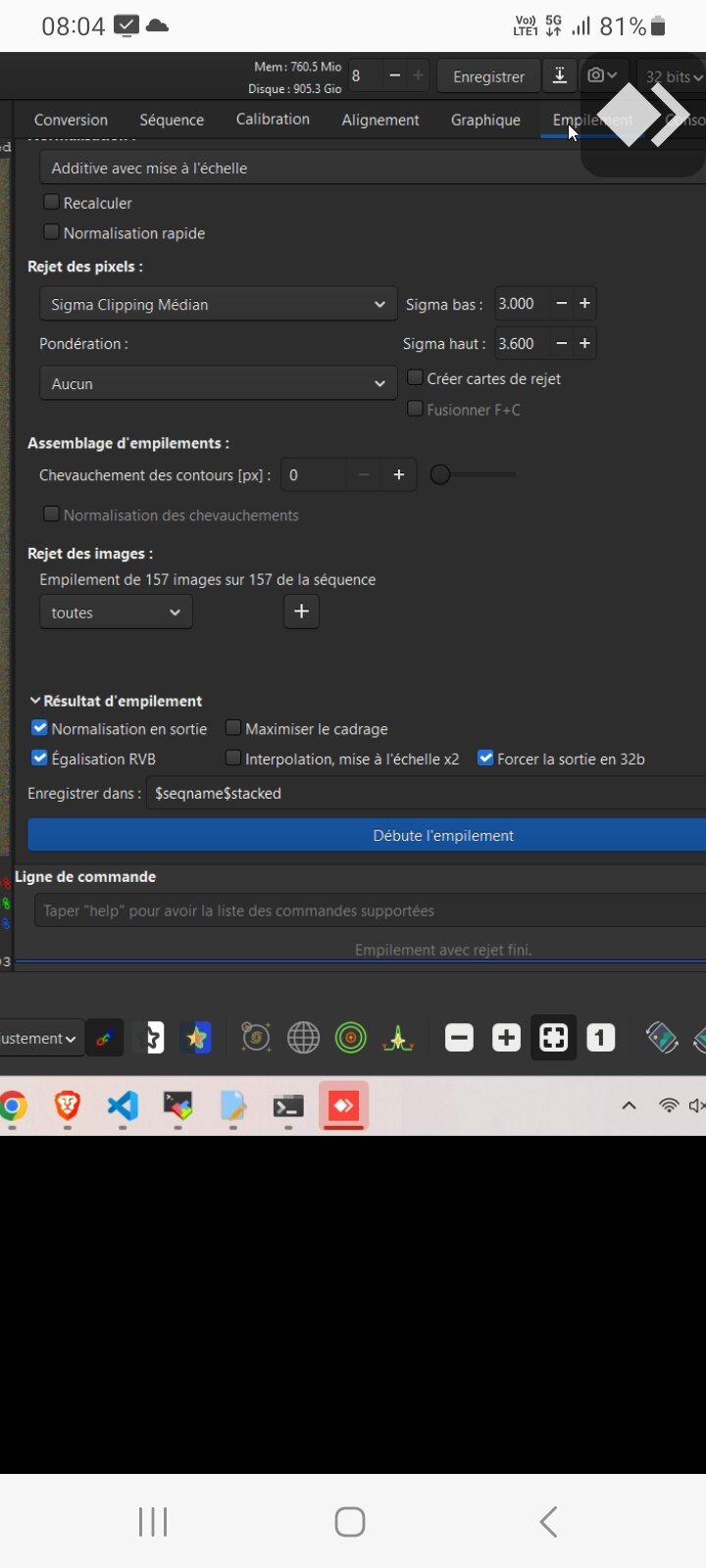Viewport: 706px width, 1568px height.
Task: Switch to the Conversion tab
Action: coord(71,120)
